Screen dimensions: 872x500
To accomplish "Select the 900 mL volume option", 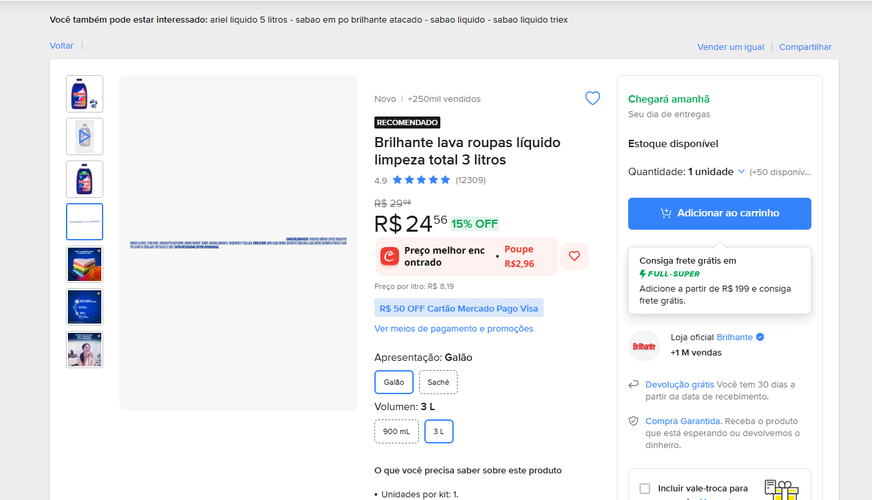I will coord(397,432).
